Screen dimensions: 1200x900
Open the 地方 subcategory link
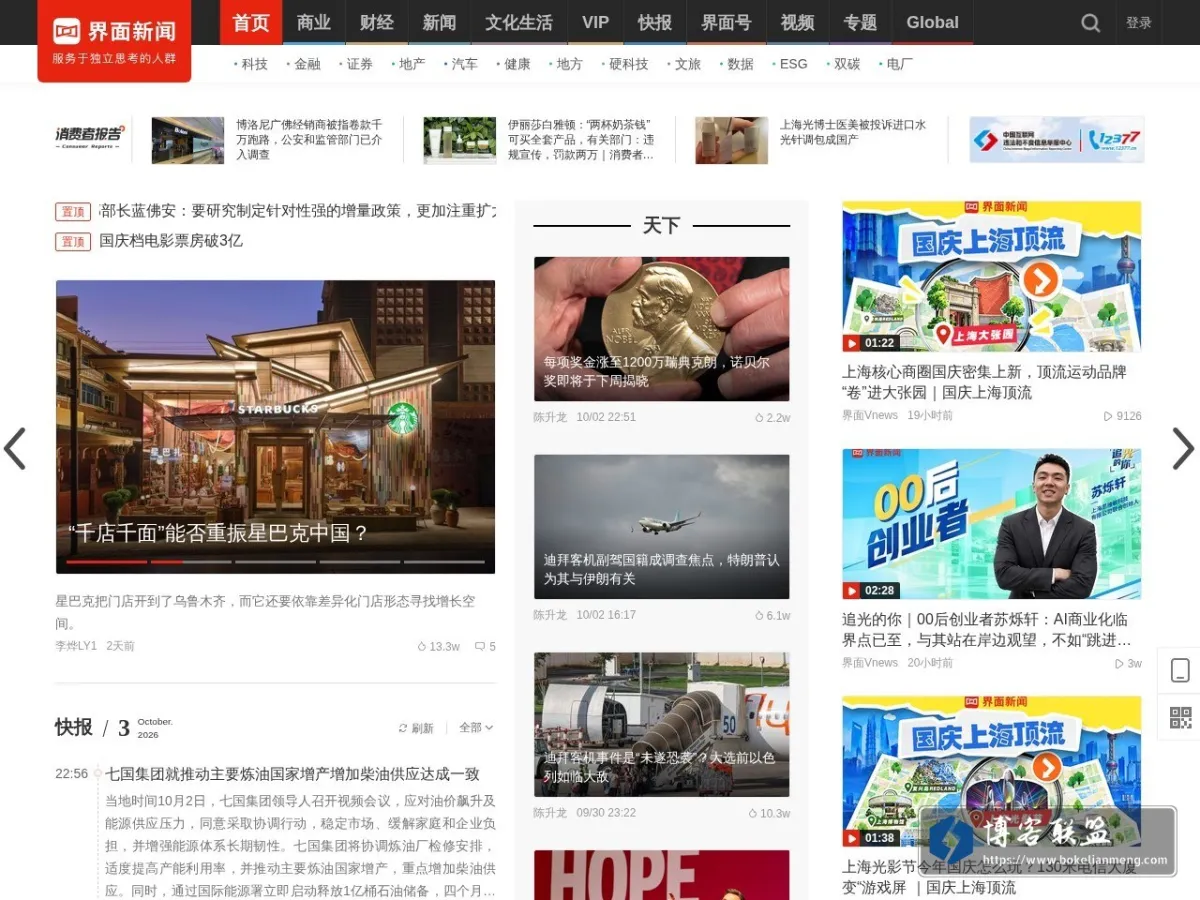570,64
